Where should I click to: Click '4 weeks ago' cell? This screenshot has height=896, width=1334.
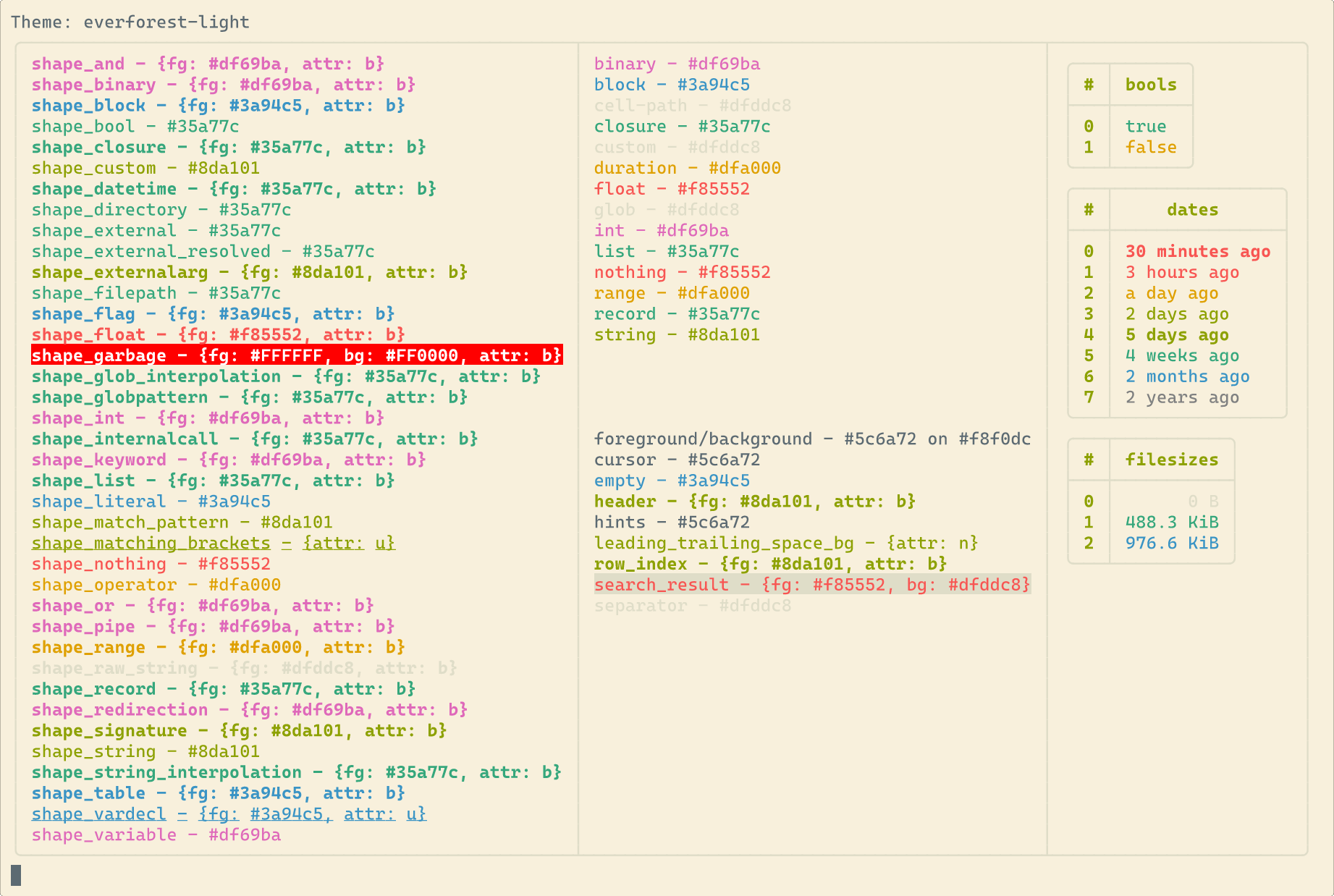tap(1183, 356)
